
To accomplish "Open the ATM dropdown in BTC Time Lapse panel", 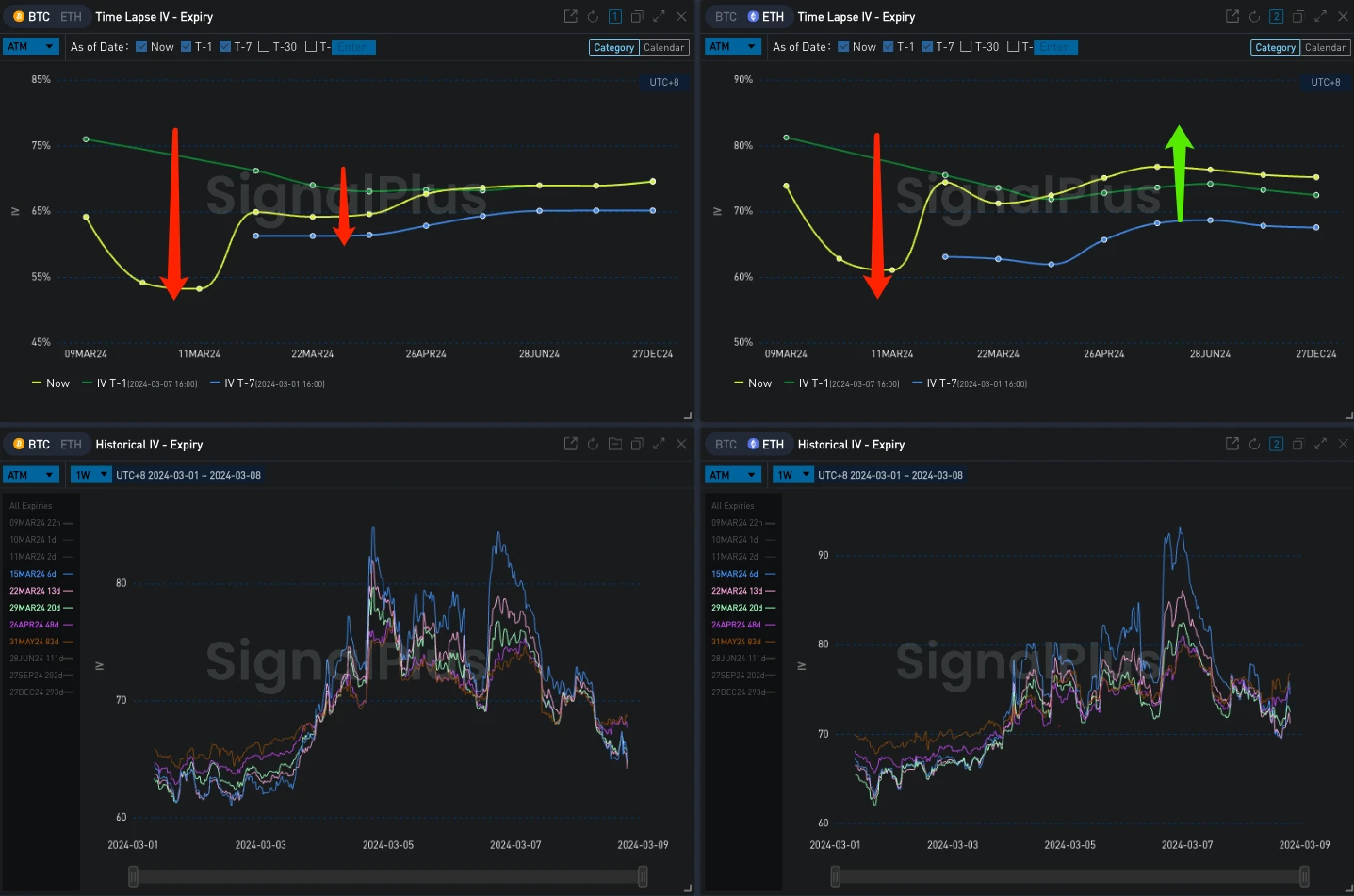I will click(x=31, y=45).
